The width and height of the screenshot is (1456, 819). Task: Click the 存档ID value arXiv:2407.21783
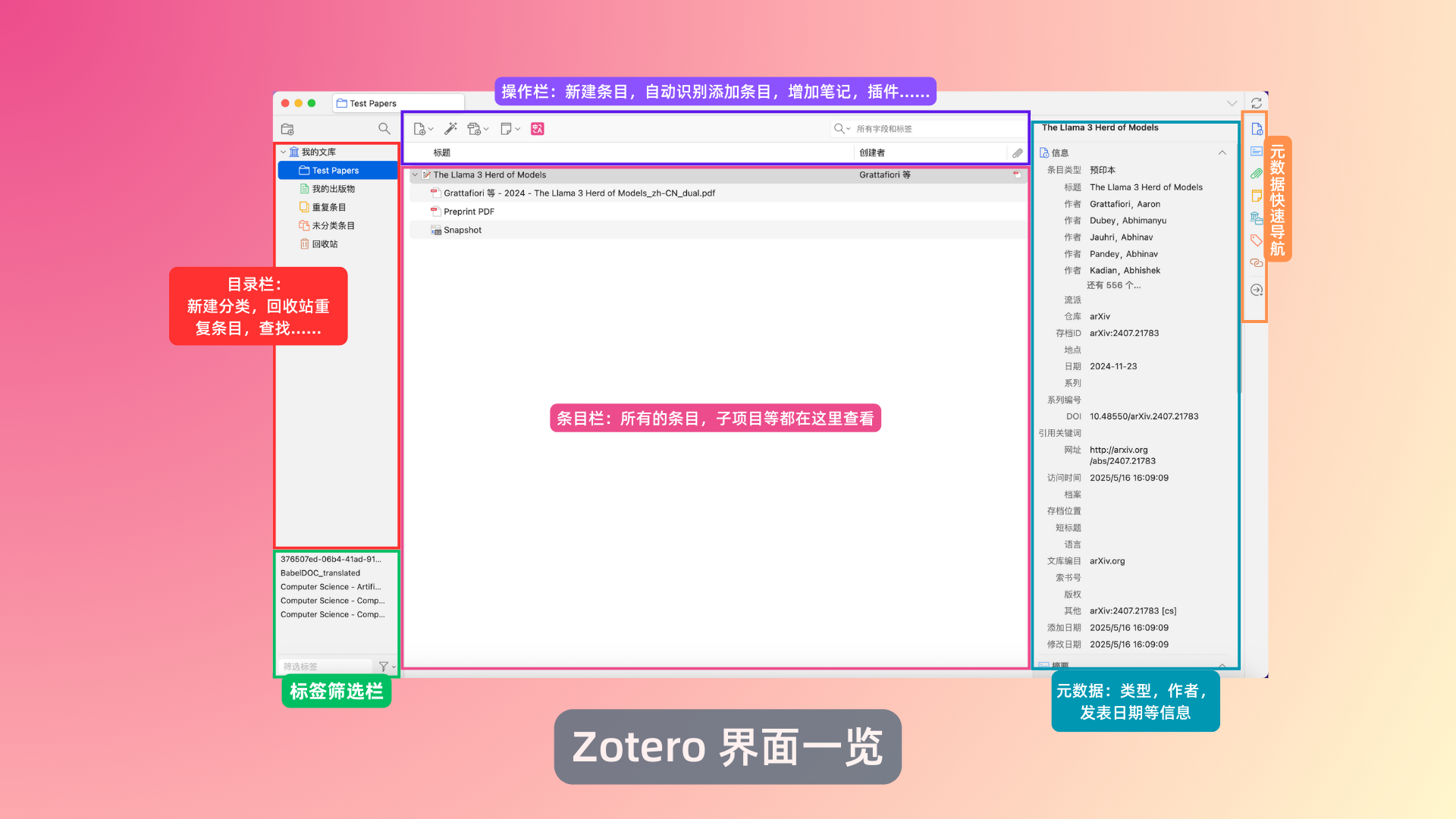[x=1125, y=334]
